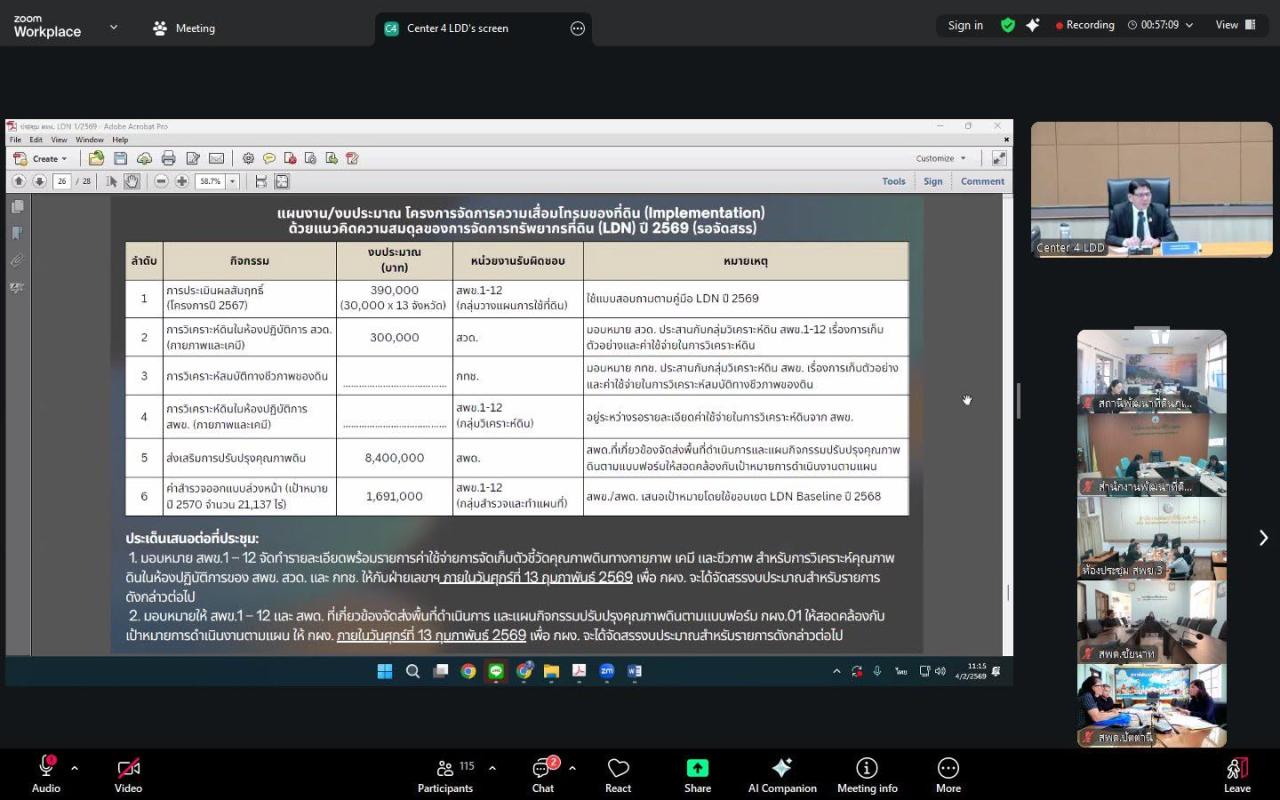
Task: Click the Acrobat document vertical scrollbar
Action: 1007,424
